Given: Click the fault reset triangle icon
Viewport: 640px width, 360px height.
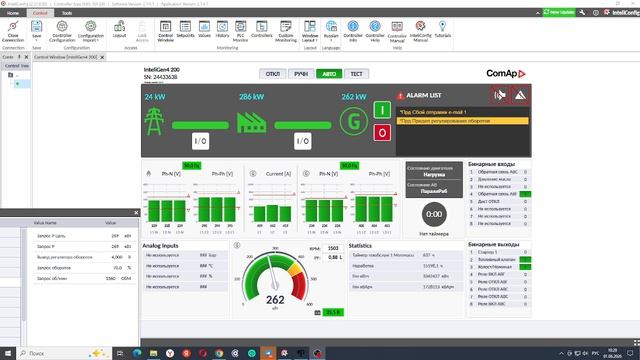Looking at the screenshot, I should click(x=520, y=95).
